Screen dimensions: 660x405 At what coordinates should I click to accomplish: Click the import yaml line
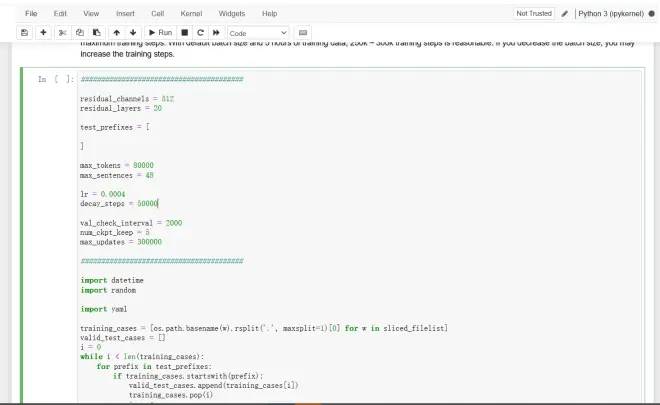click(x=104, y=309)
